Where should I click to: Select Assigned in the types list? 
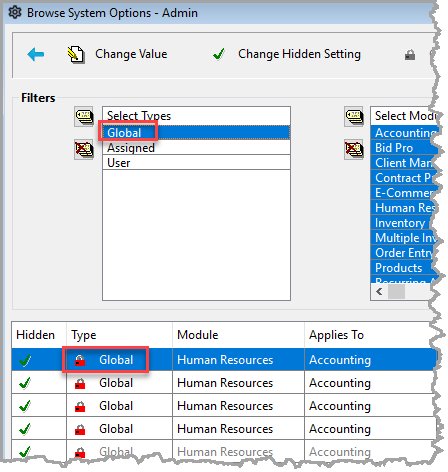196,148
